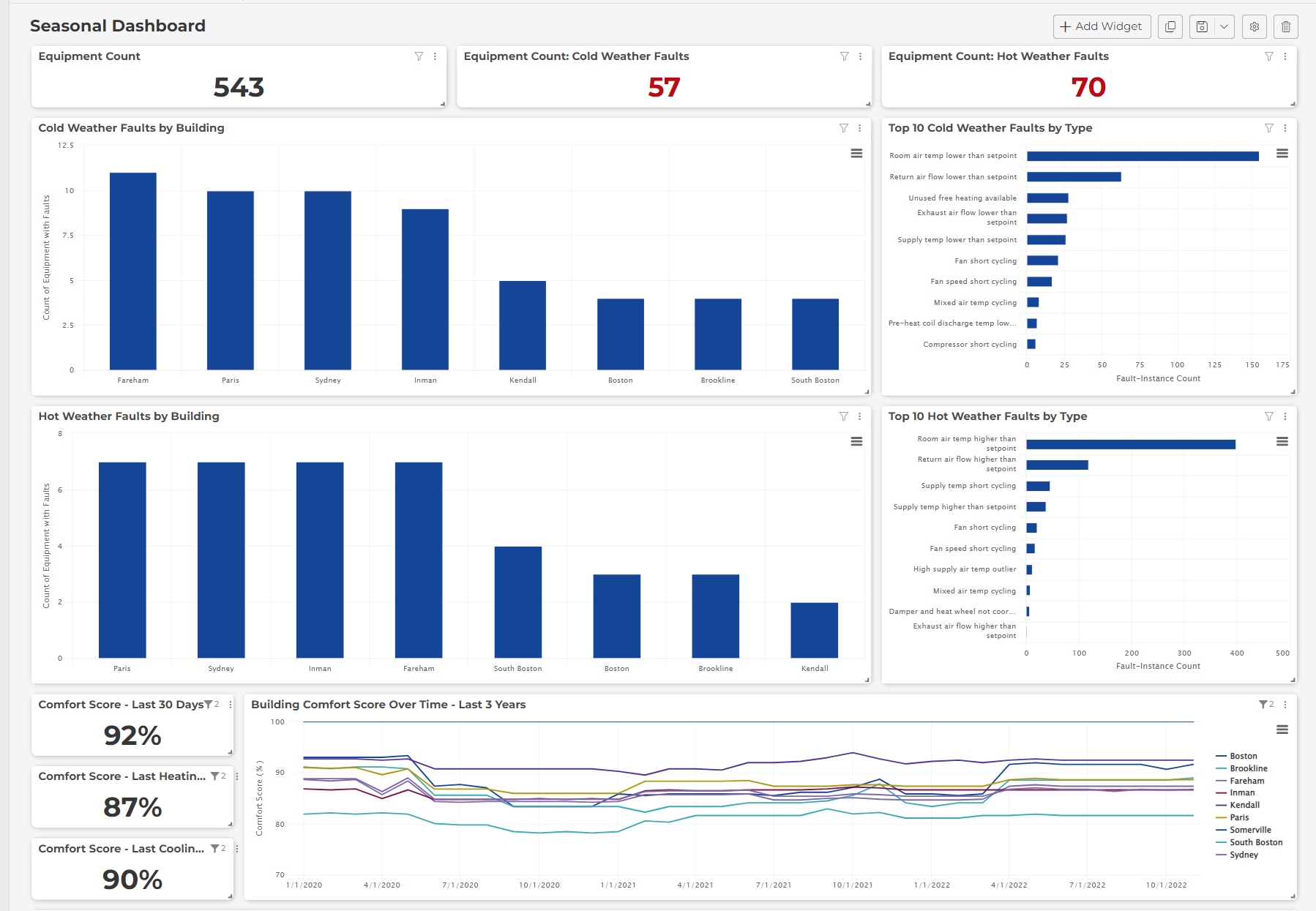
Task: Open the hamburger export menu on Building Comfort Score chart
Action: tap(1282, 730)
